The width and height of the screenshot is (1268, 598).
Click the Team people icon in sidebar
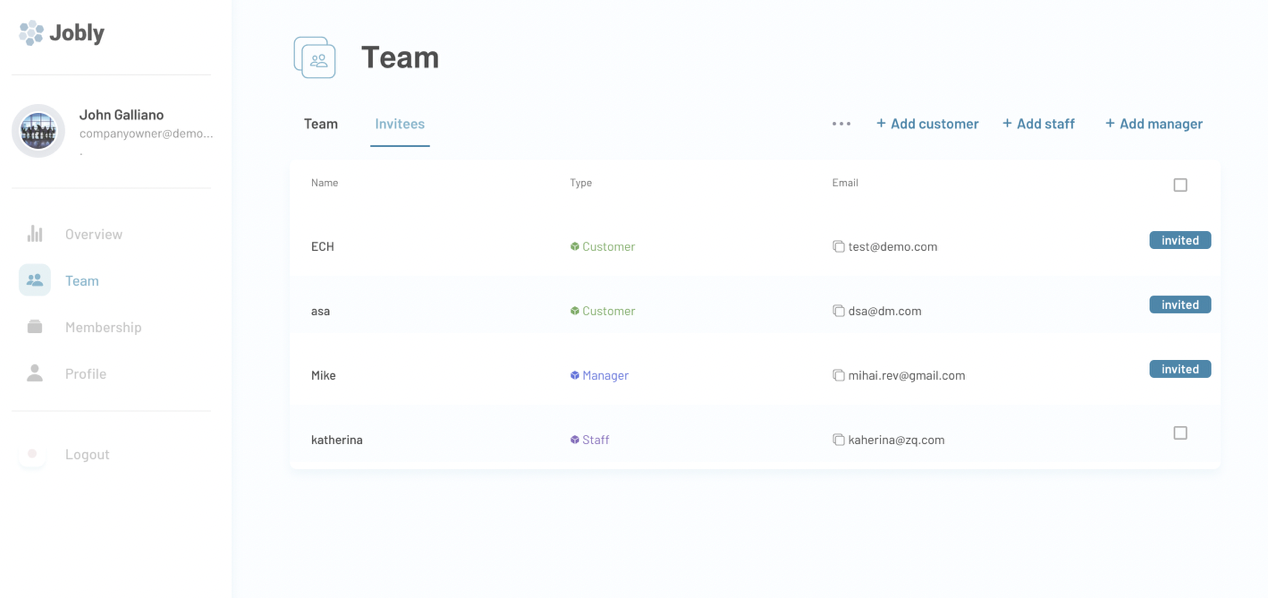(35, 280)
